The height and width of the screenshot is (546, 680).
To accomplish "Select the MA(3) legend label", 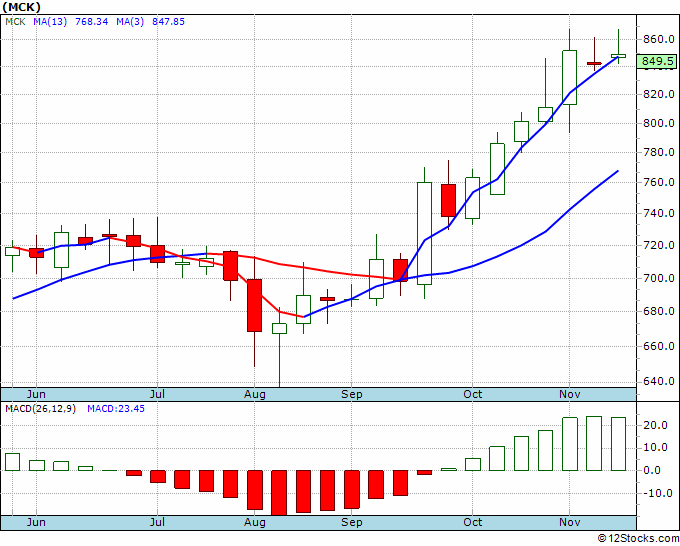I will pos(130,22).
